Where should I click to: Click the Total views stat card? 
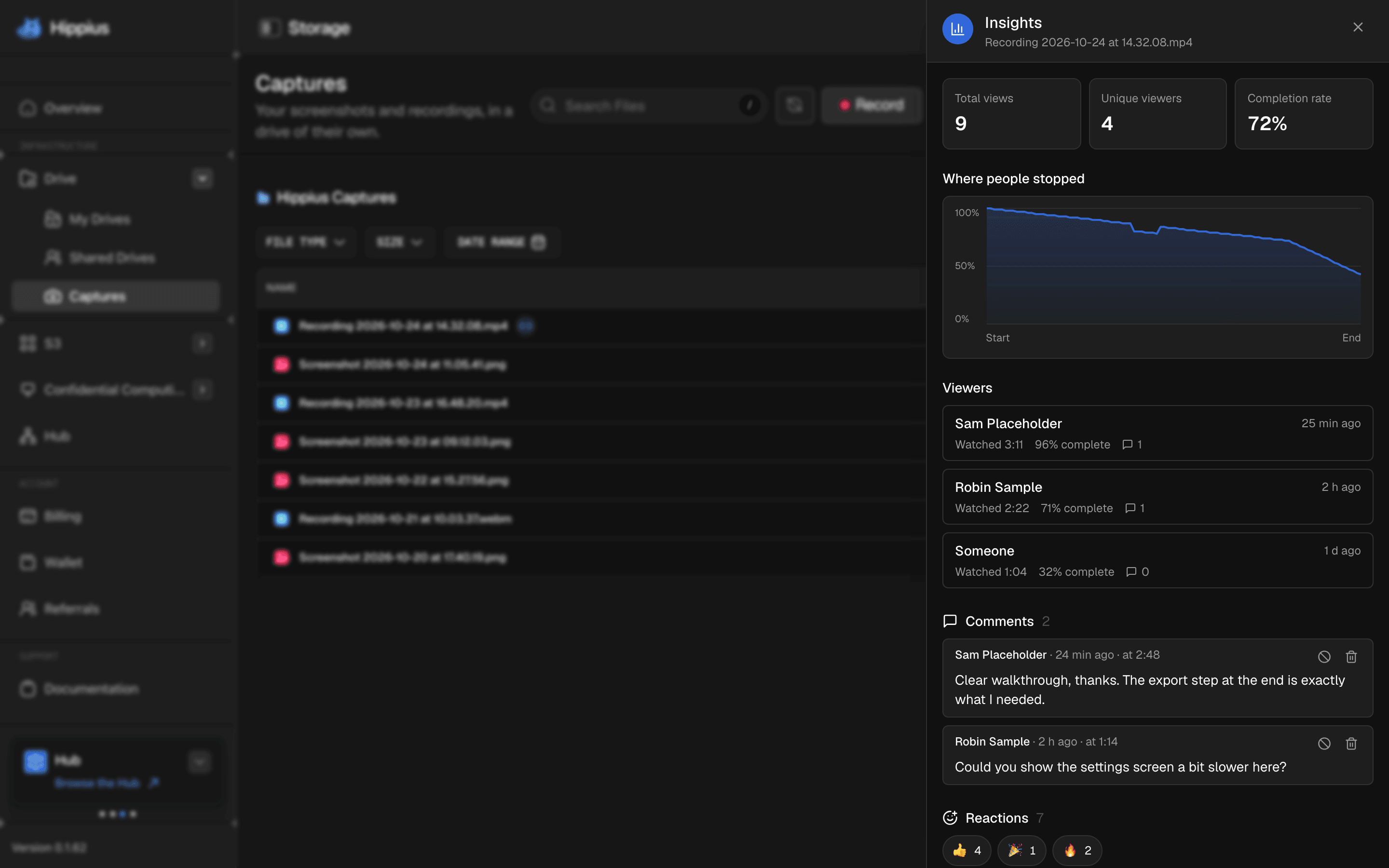pyautogui.click(x=1011, y=114)
